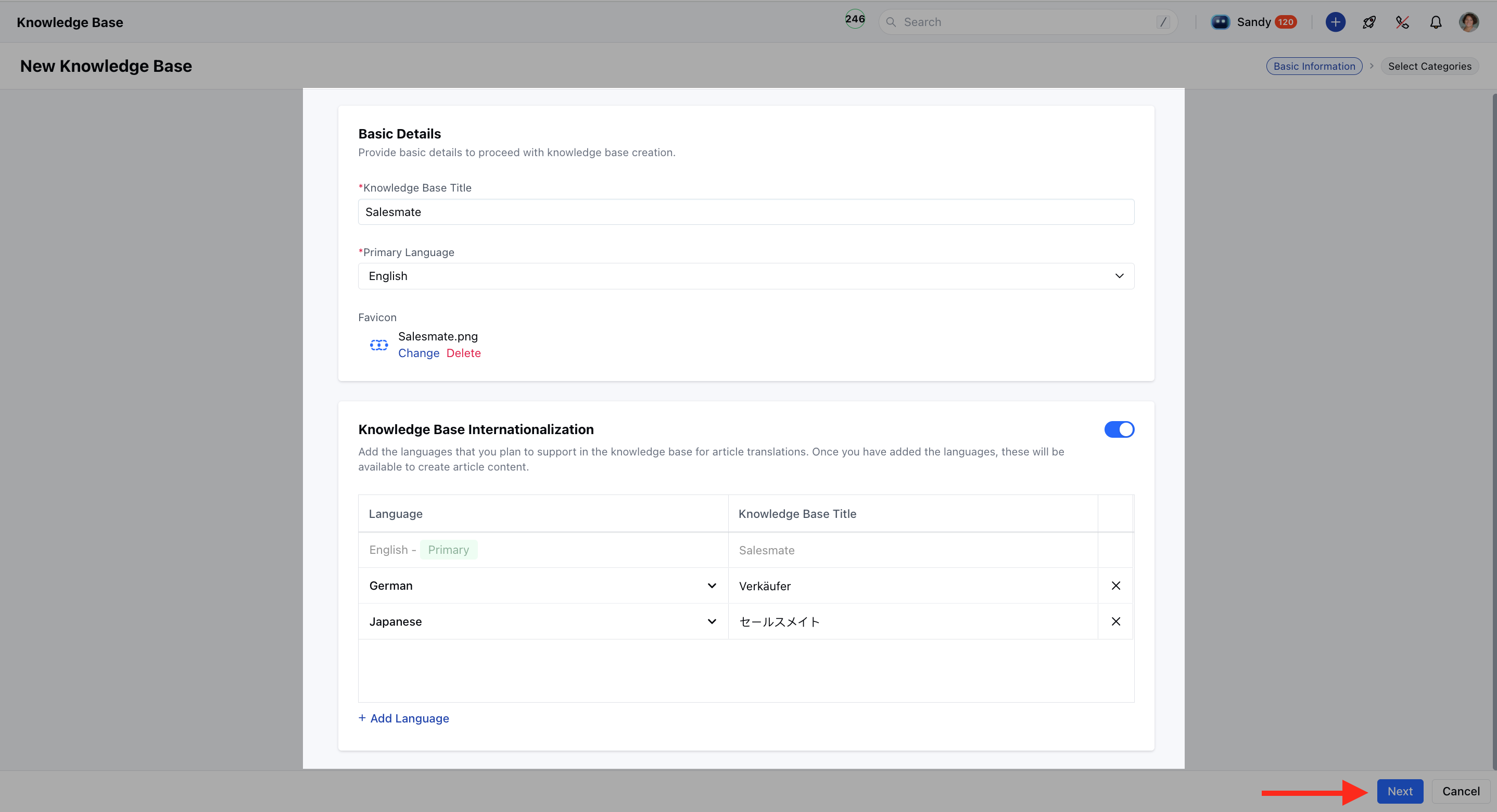This screenshot has width=1497, height=812.
Task: Open the user profile avatar
Action: click(1468, 22)
